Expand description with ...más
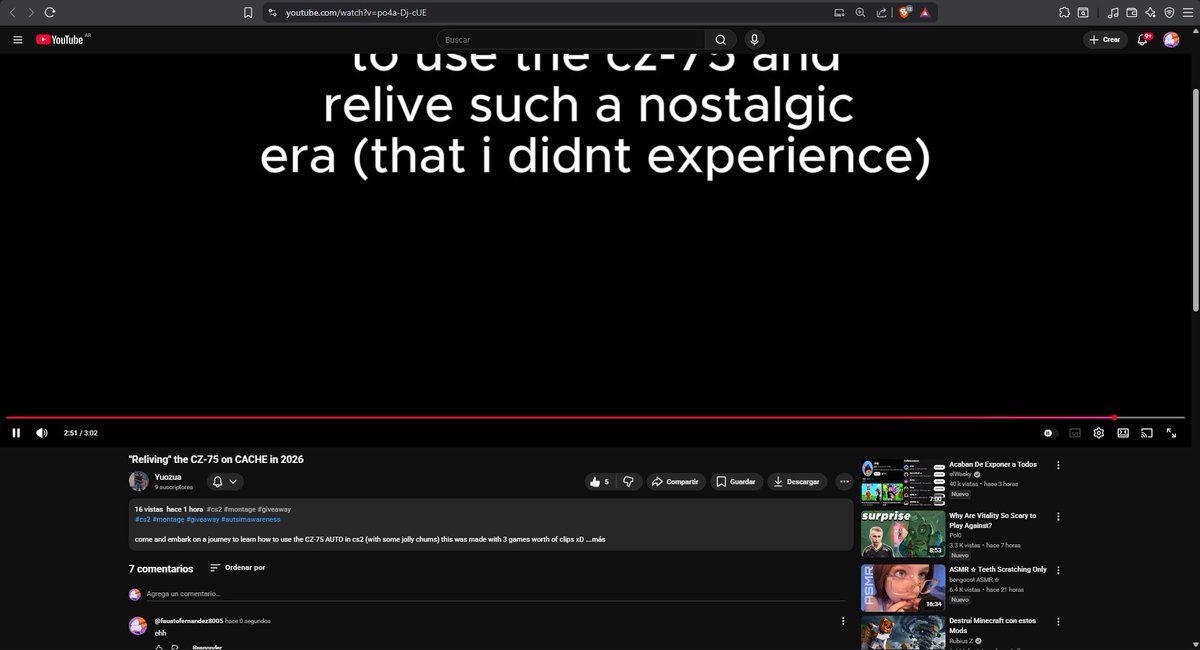Viewport: 1200px width, 650px height. click(596, 540)
